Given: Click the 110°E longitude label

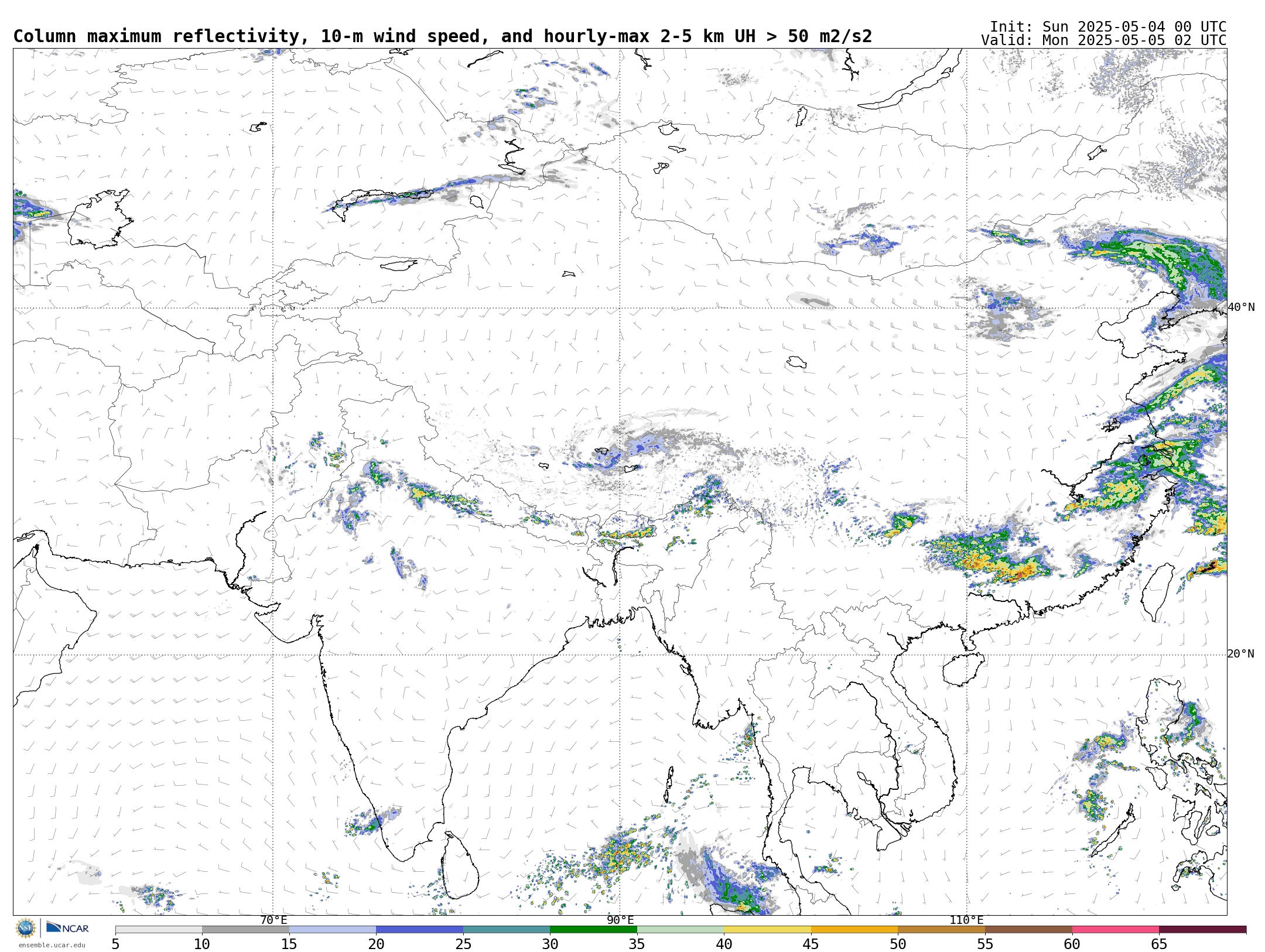Looking at the screenshot, I should 966,920.
